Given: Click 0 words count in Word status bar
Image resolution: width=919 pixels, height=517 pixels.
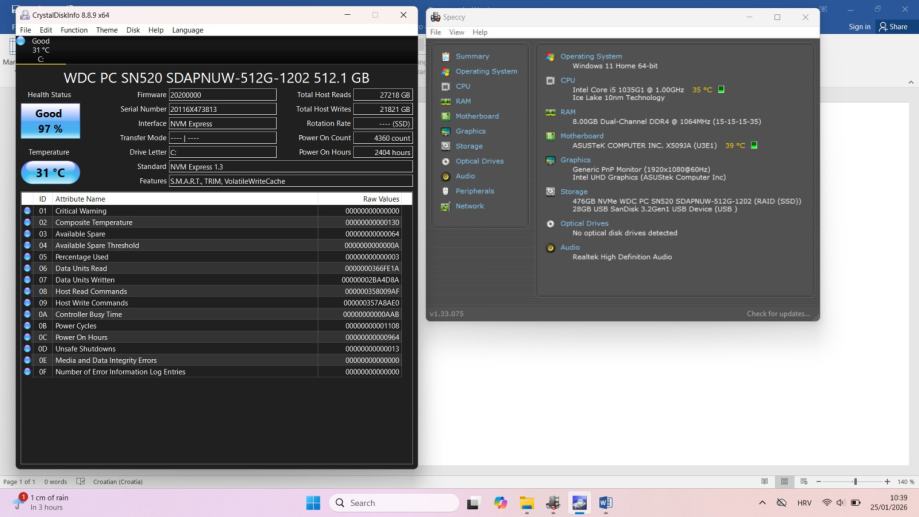Looking at the screenshot, I should pyautogui.click(x=56, y=482).
